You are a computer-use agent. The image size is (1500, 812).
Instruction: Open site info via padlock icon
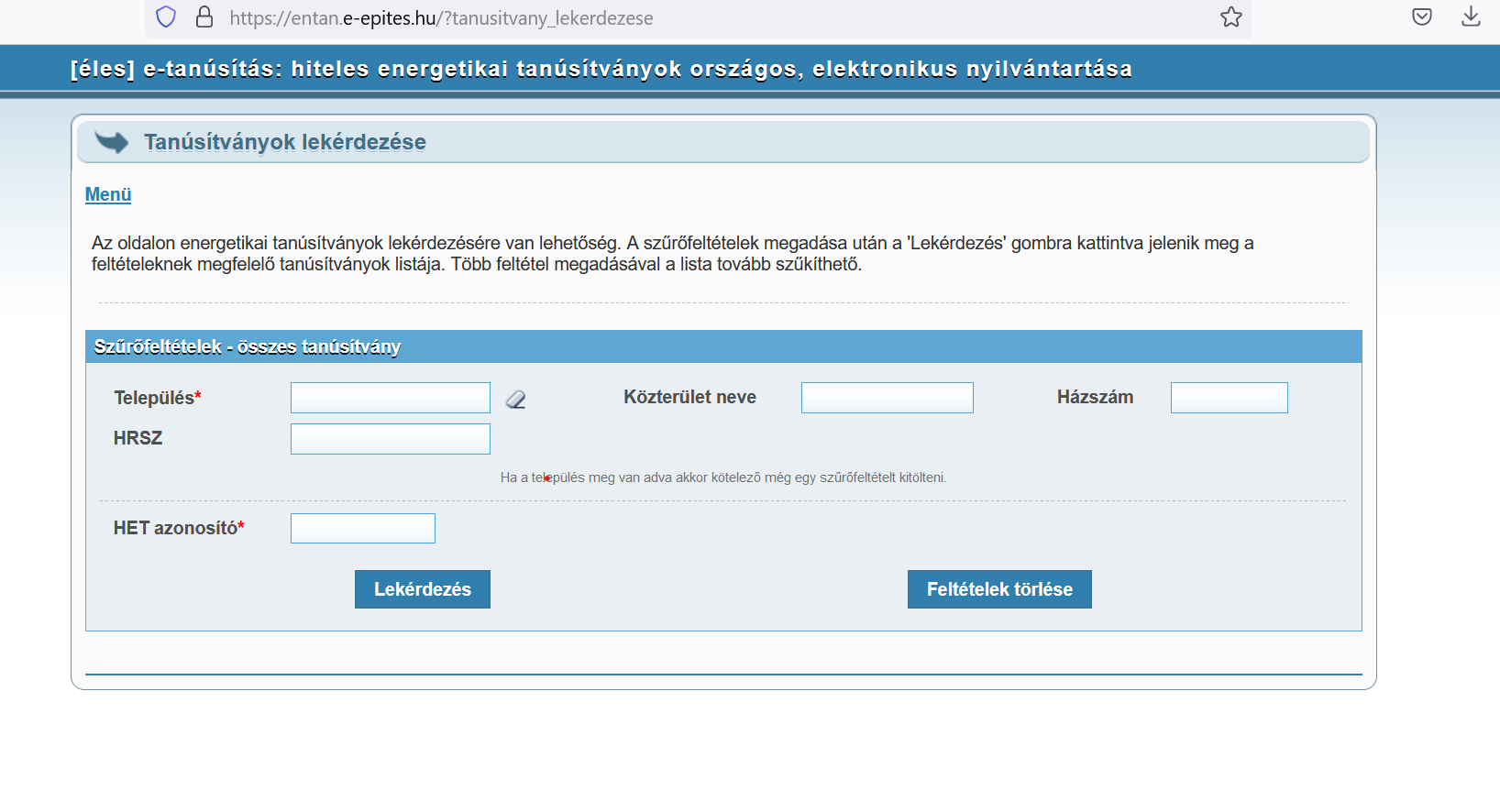point(204,17)
